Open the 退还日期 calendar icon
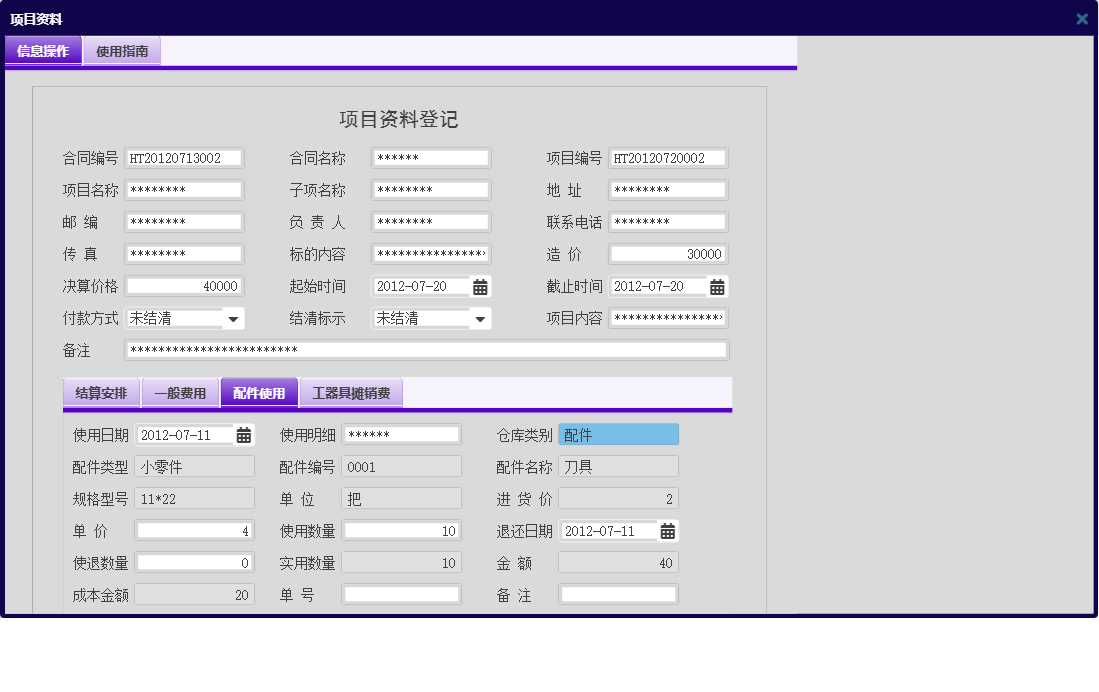Image resolution: width=1099 pixels, height=692 pixels. click(666, 531)
